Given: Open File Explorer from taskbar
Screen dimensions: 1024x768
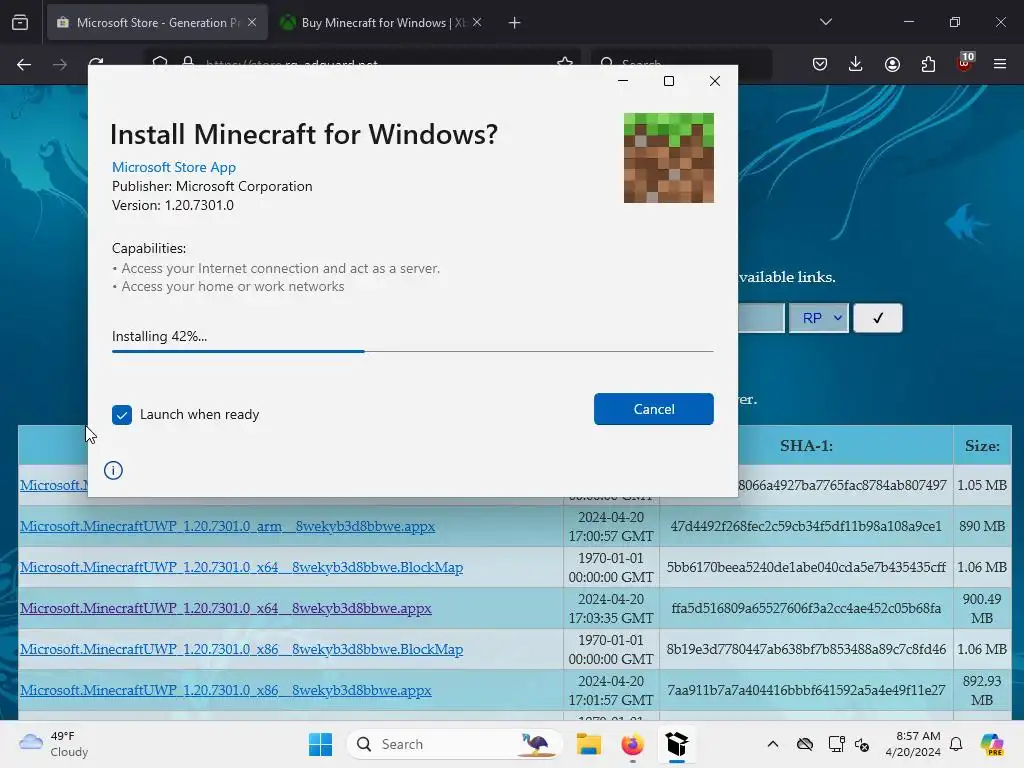Looking at the screenshot, I should coord(588,744).
